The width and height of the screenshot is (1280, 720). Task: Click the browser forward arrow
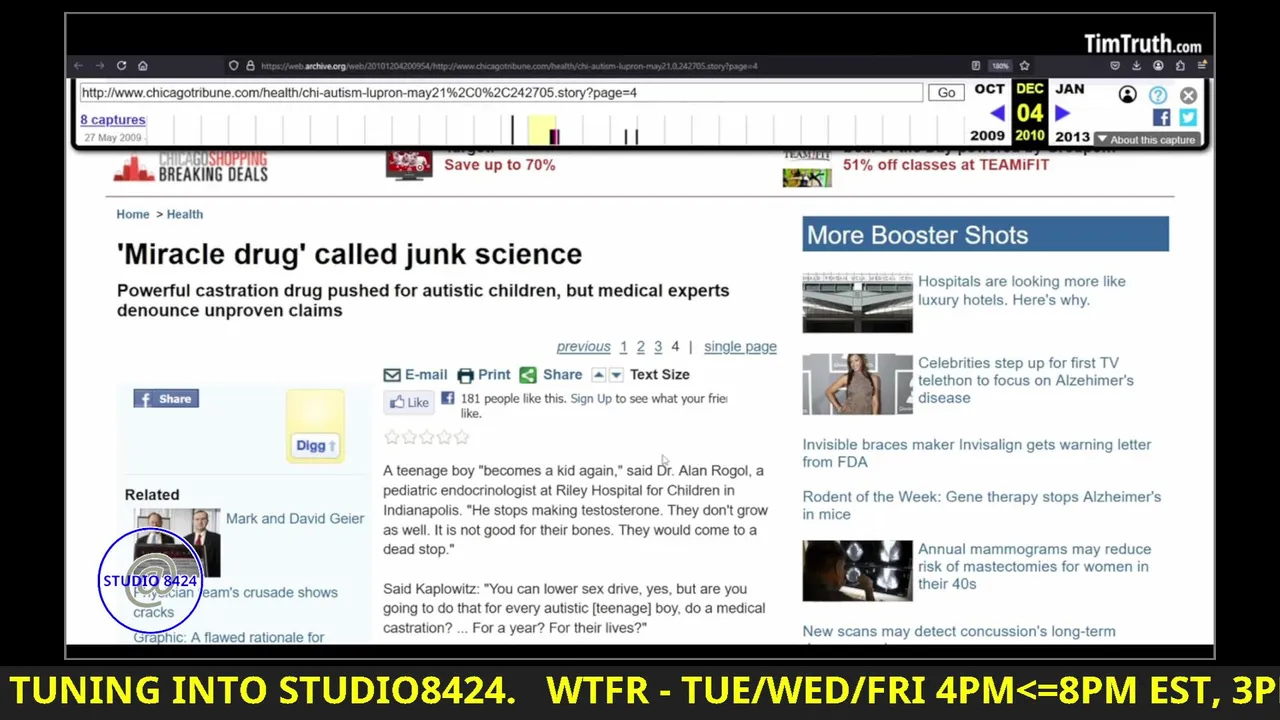point(99,66)
